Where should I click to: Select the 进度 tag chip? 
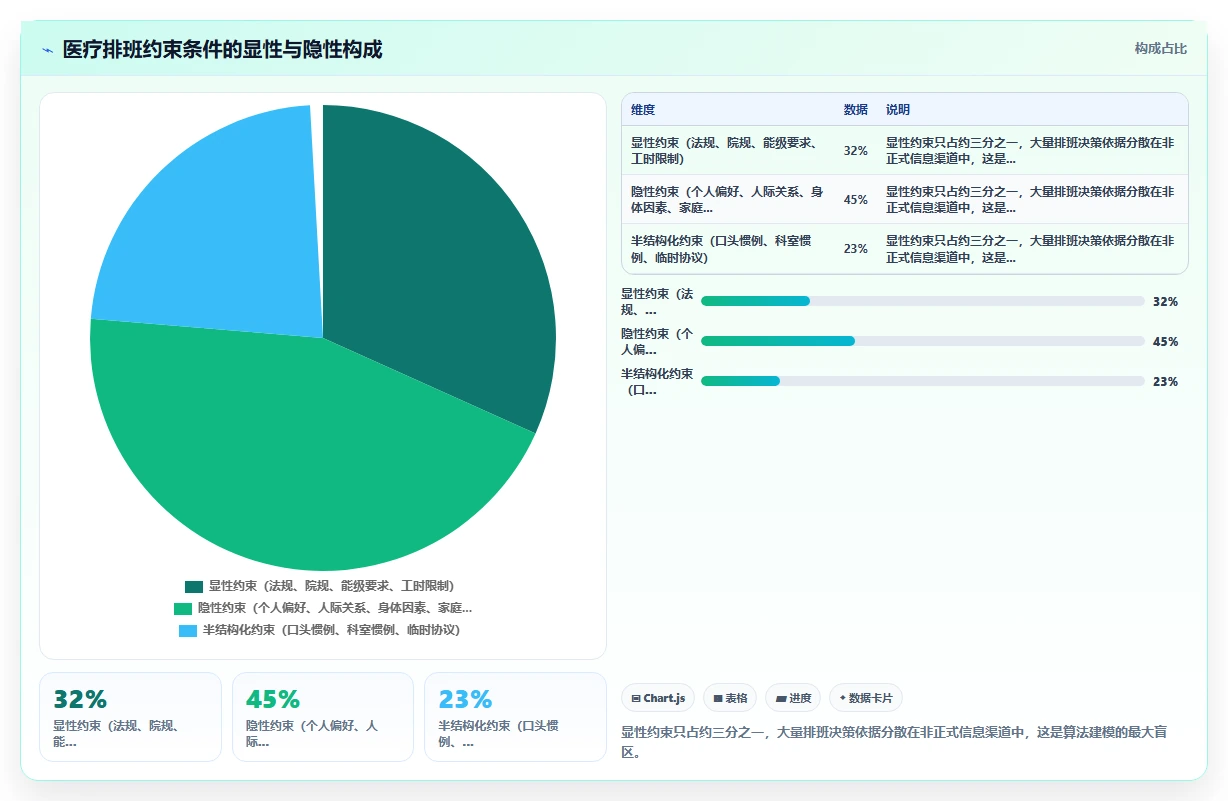click(x=793, y=698)
